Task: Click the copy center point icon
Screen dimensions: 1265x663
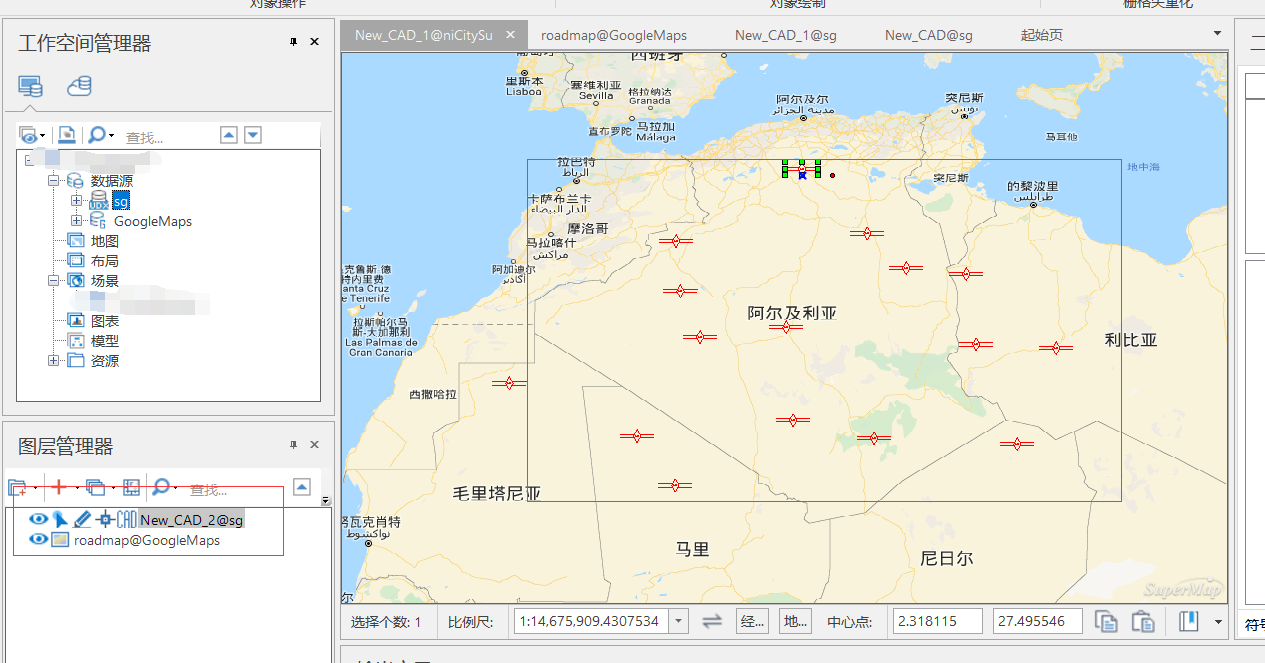Action: click(1106, 621)
